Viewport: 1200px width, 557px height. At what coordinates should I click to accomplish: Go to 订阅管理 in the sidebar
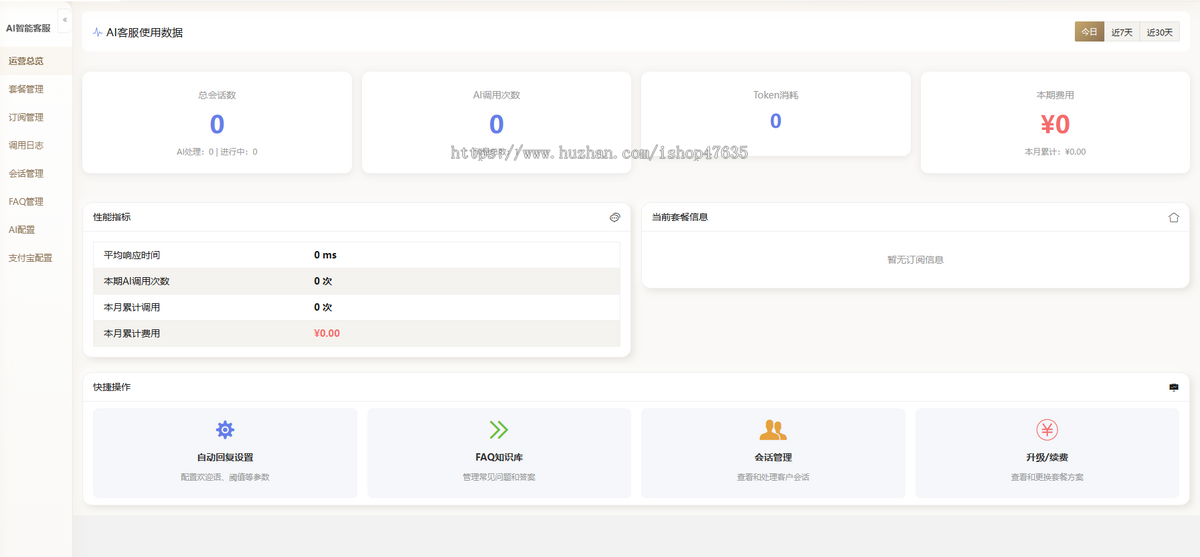click(36, 117)
